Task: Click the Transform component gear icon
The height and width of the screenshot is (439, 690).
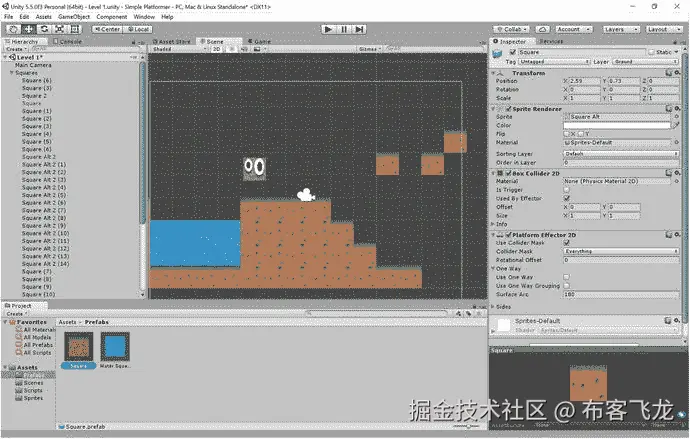Action: pos(677,73)
